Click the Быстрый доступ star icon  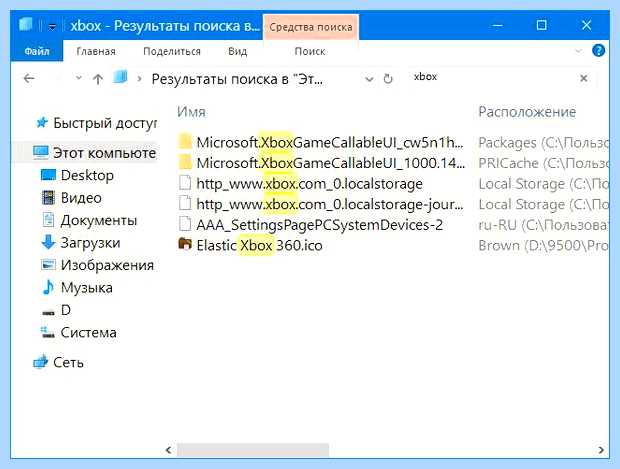[x=42, y=123]
